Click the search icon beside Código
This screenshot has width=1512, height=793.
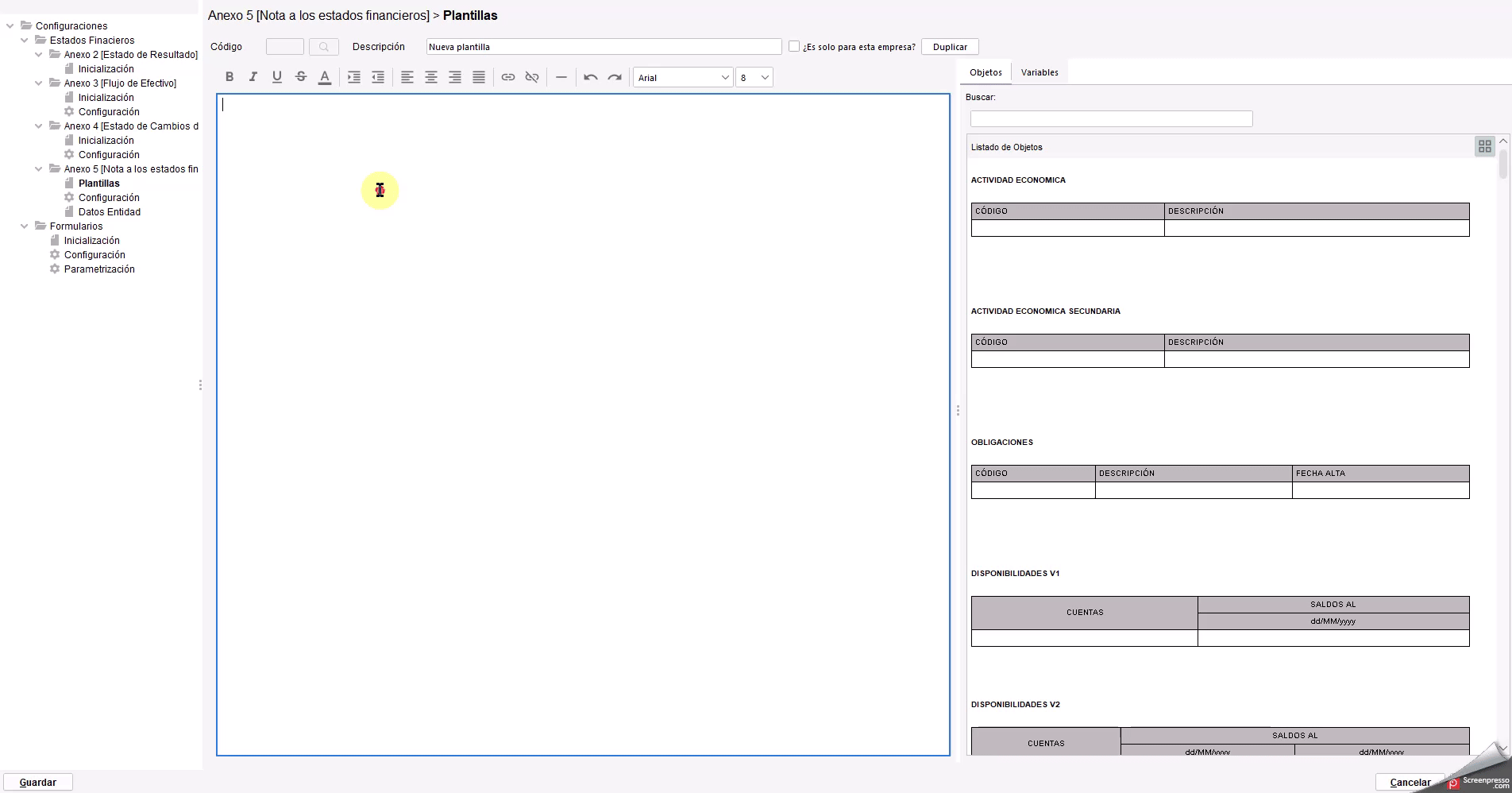[x=324, y=47]
